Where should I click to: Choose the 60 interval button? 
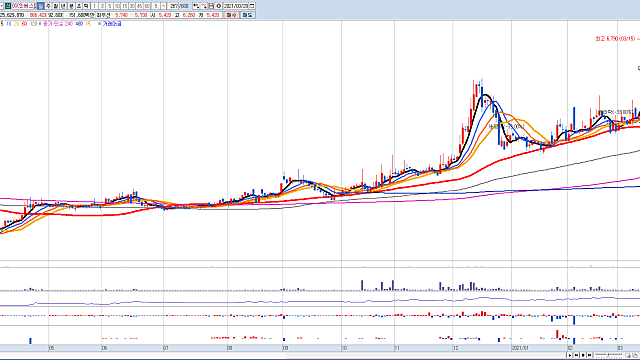tap(147, 6)
